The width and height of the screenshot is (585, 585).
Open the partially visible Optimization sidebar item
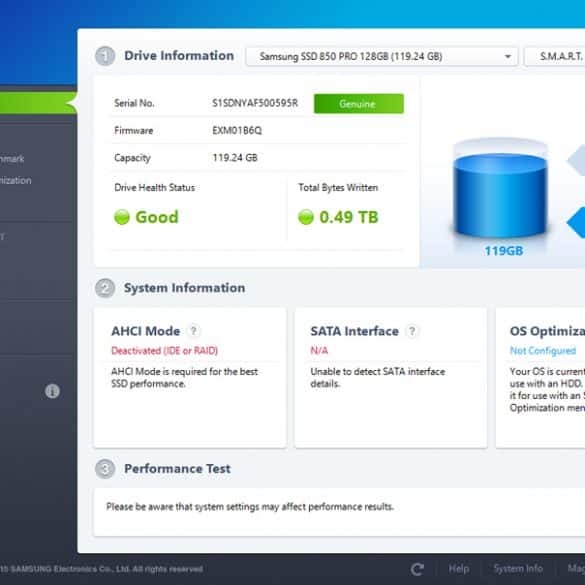coord(15,181)
